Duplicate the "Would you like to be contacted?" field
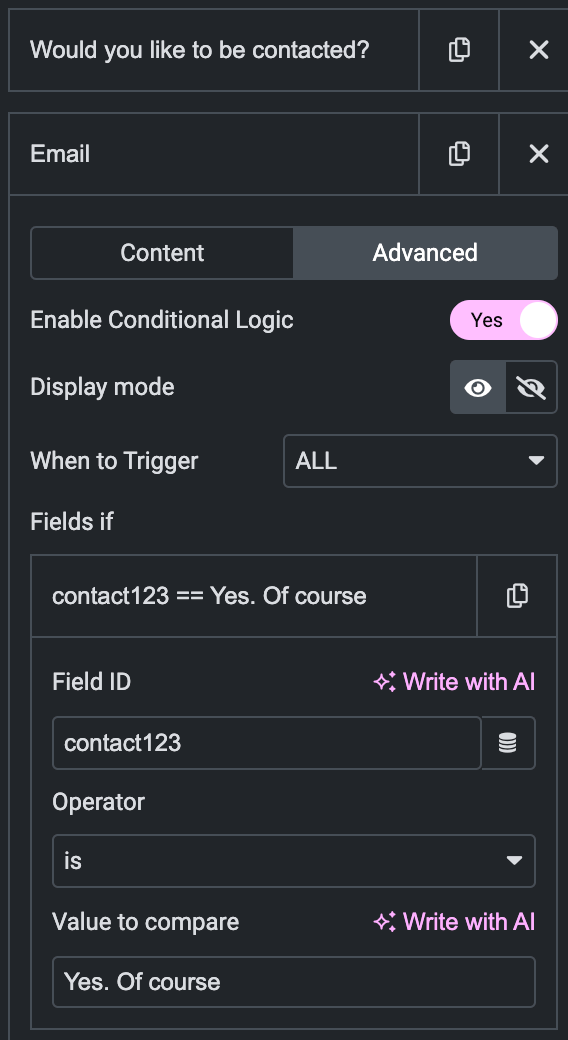The width and height of the screenshot is (568, 1040). pos(459,50)
